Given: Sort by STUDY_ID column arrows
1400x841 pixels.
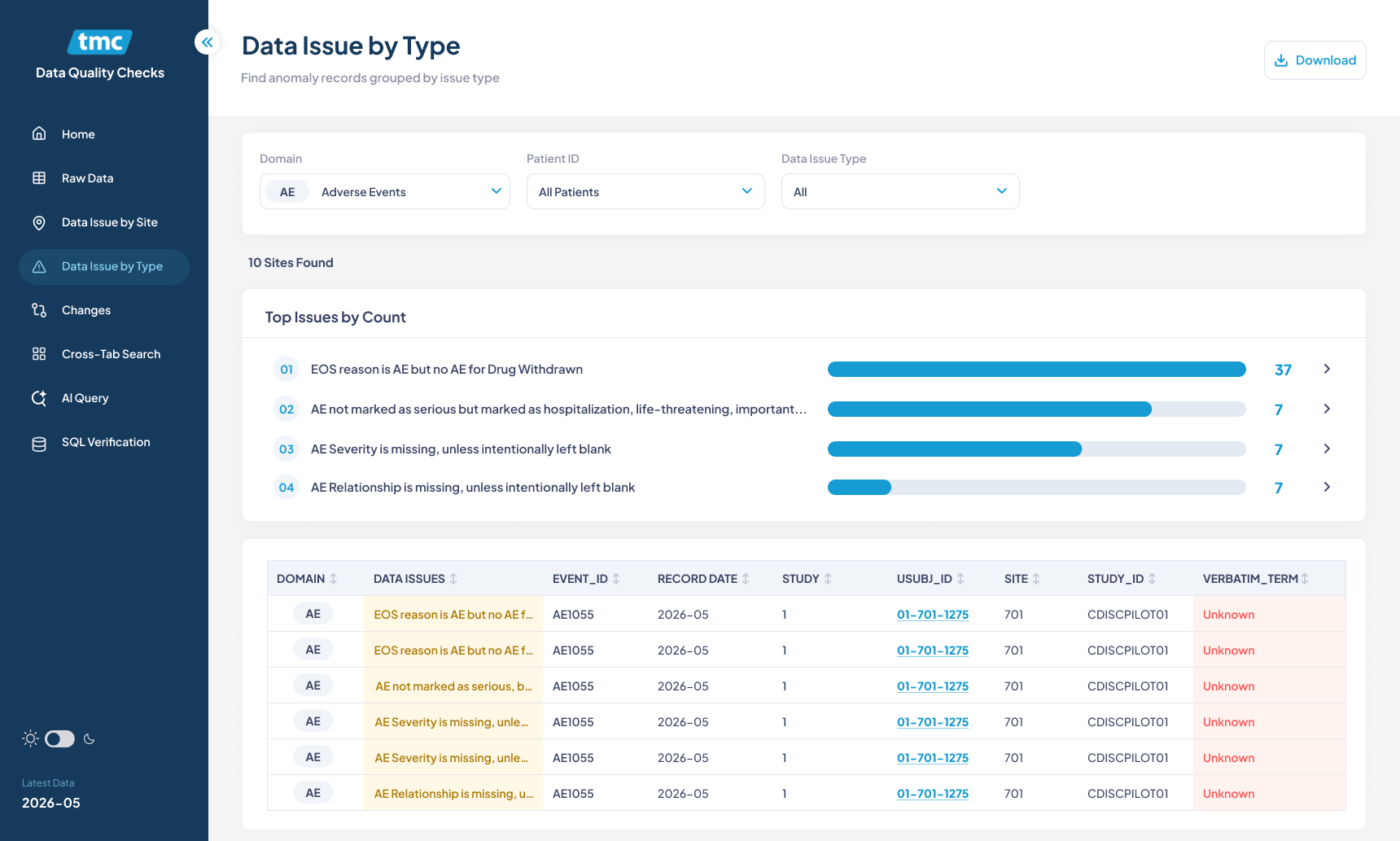Looking at the screenshot, I should (1153, 579).
